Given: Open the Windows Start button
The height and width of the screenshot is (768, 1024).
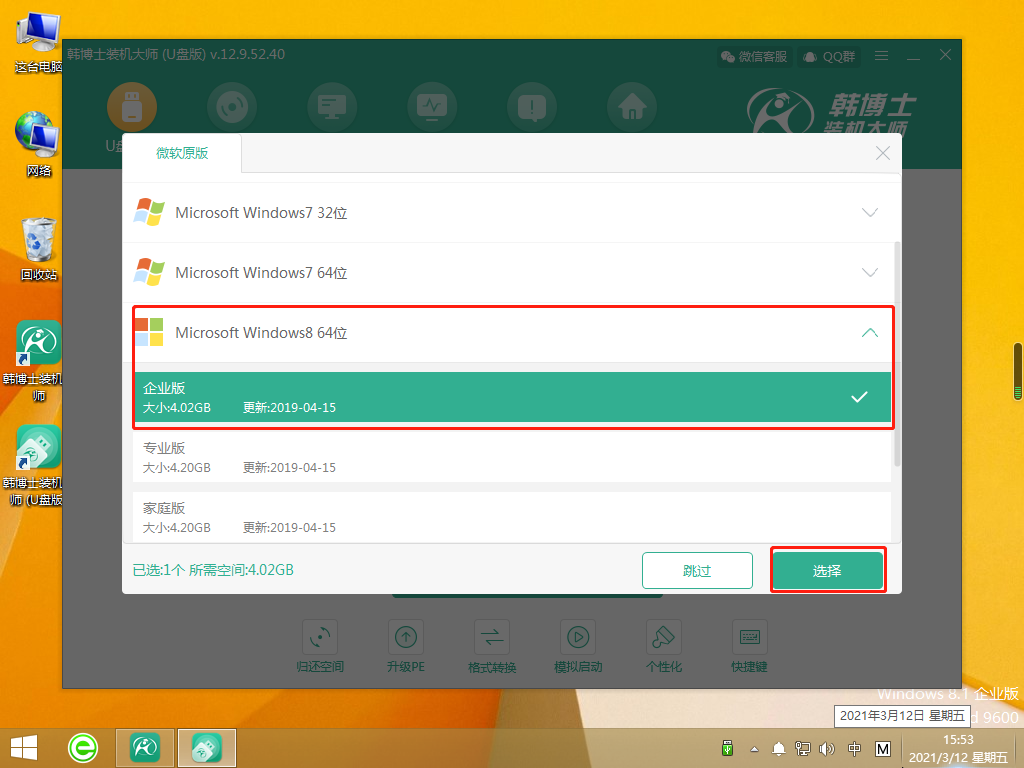Looking at the screenshot, I should (24, 747).
